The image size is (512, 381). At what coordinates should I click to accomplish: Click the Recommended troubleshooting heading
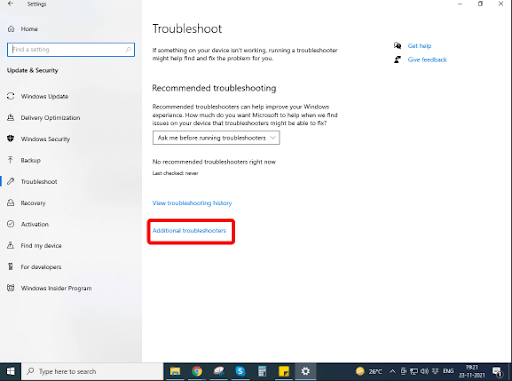(x=214, y=88)
